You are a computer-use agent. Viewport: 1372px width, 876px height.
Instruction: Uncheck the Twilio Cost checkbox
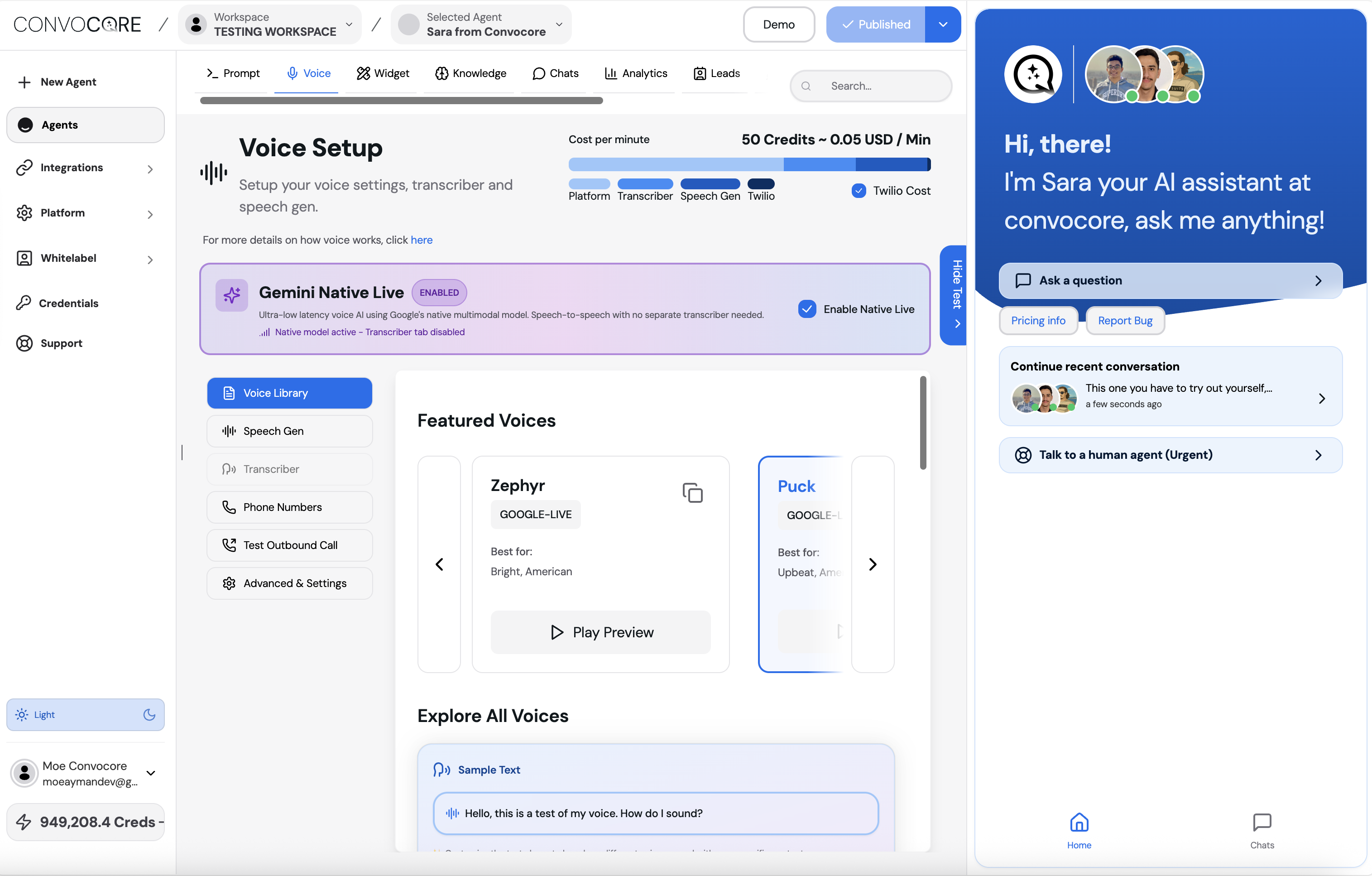pyautogui.click(x=859, y=190)
